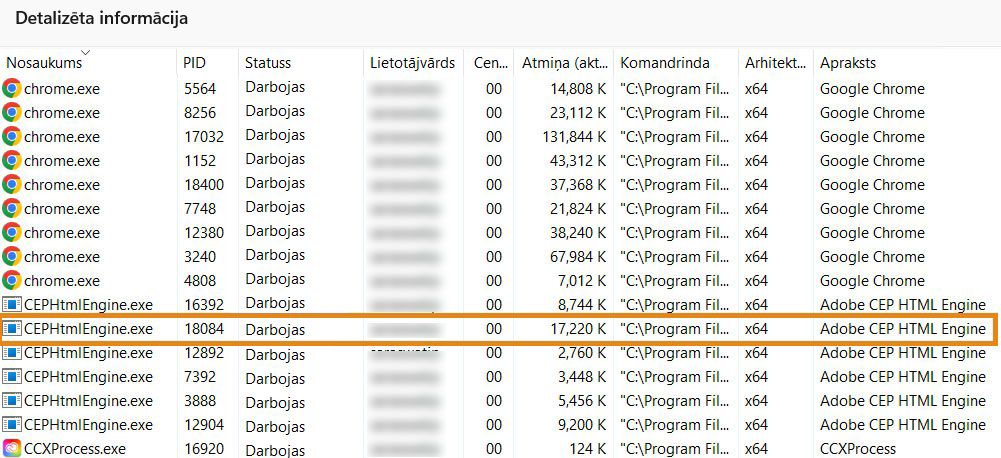This screenshot has width=1001, height=458.
Task: Select the CCXProcess.exe process name
Action: [75, 448]
